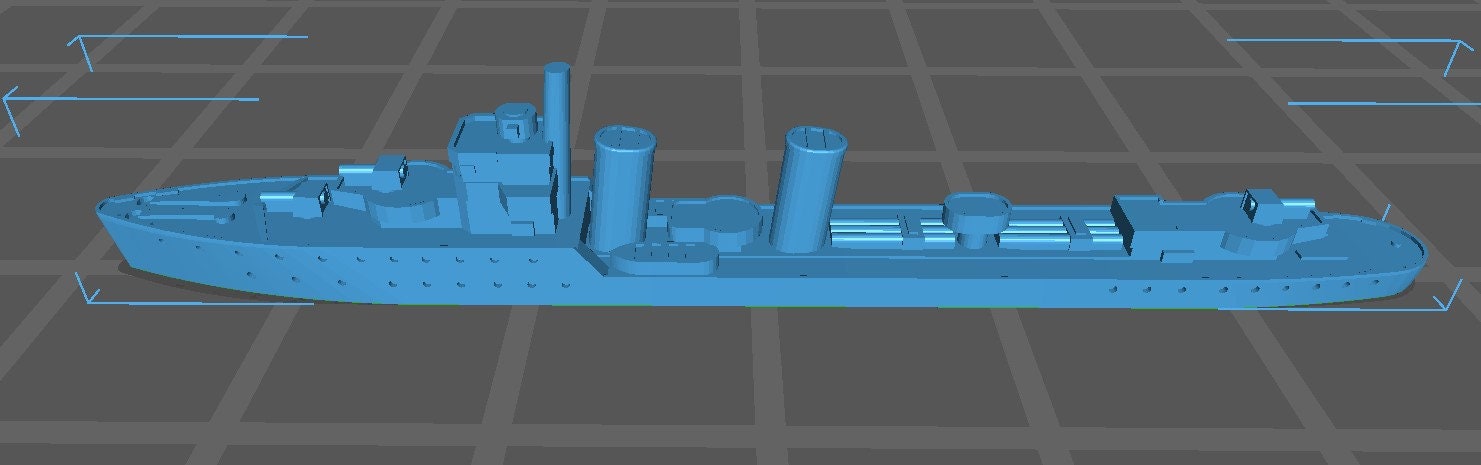Select the oval boat beside the forward funnel
The image size is (1481, 465).
[663, 258]
